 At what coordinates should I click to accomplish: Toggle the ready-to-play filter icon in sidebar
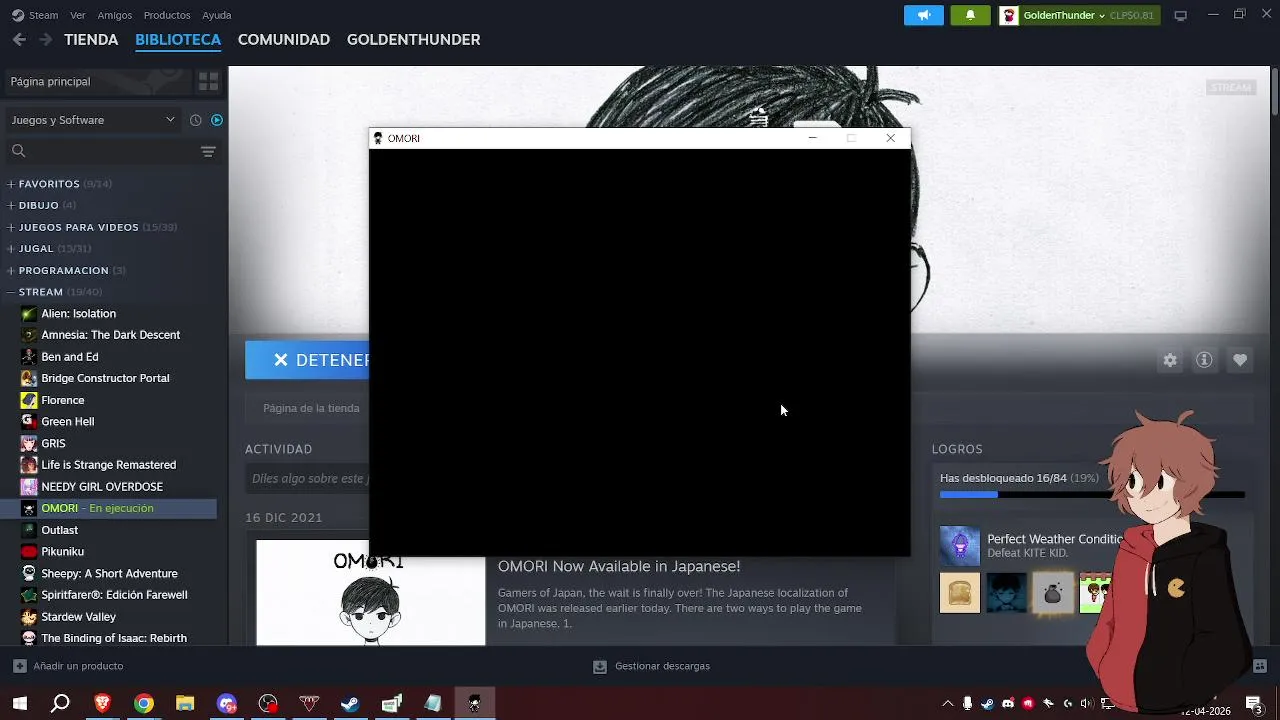216,120
